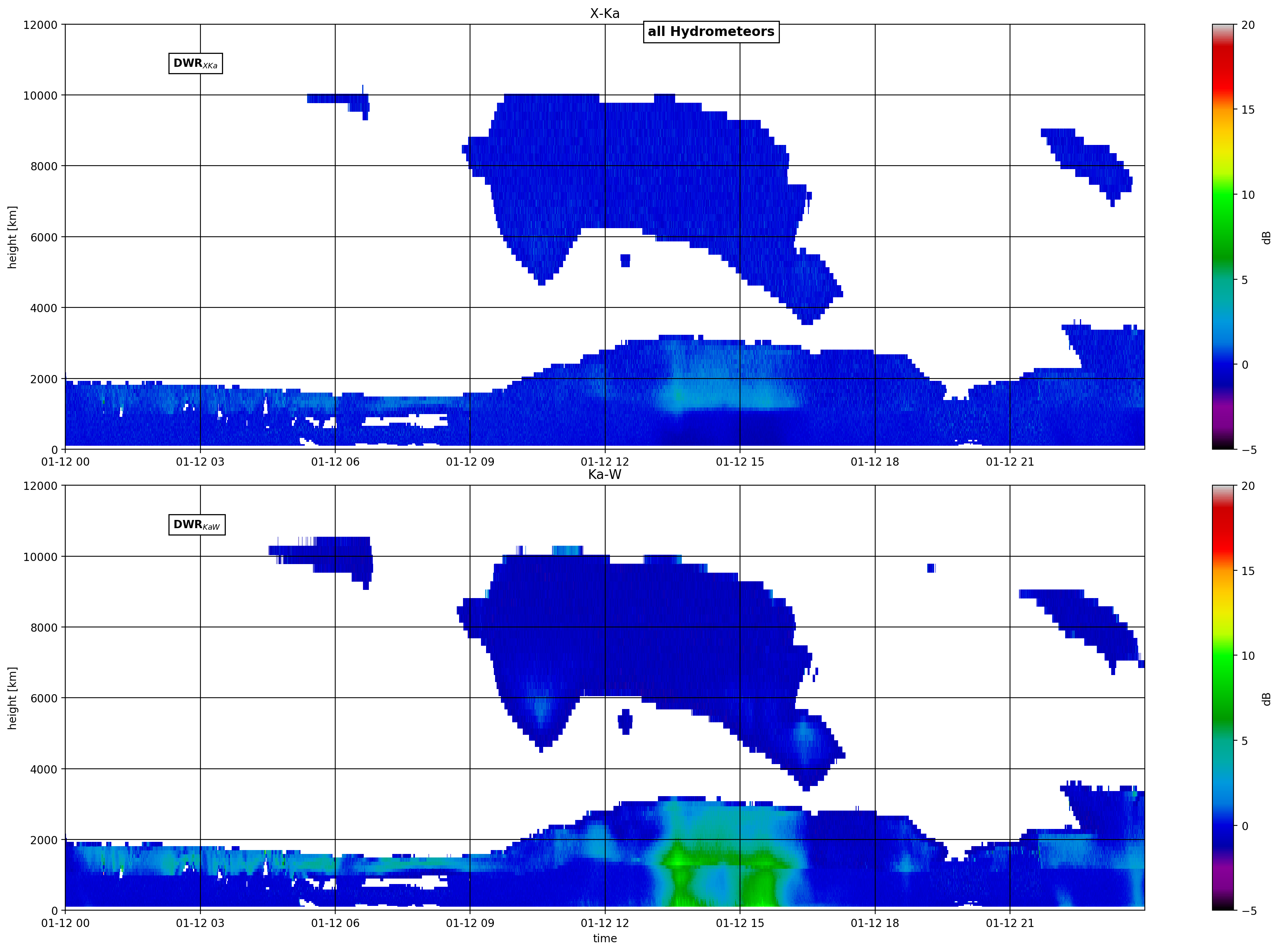The height and width of the screenshot is (952, 1280).
Task: Click the "01-12 15" time tick under the X-Ka plot
Action: [739, 462]
